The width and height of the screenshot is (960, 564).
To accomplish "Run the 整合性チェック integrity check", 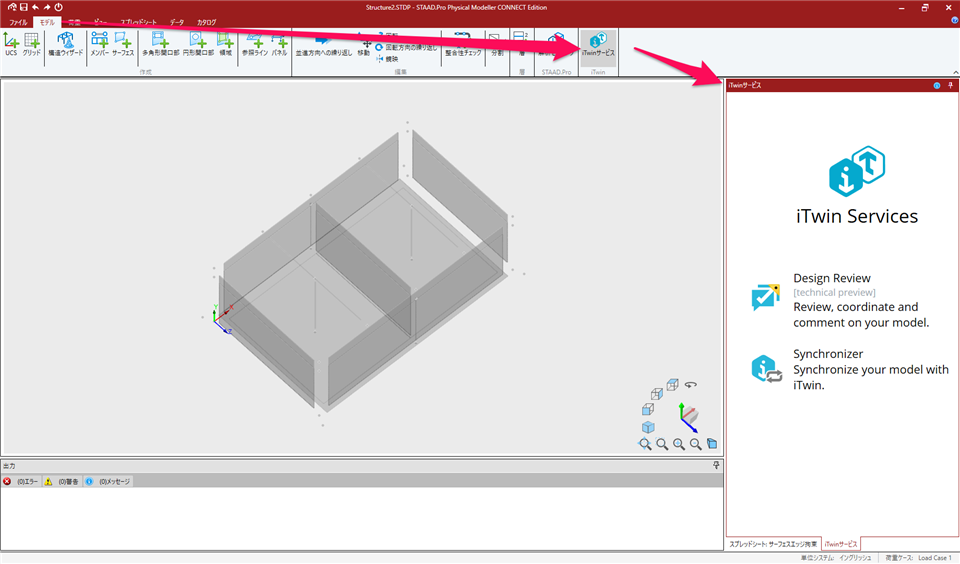I will click(x=463, y=43).
